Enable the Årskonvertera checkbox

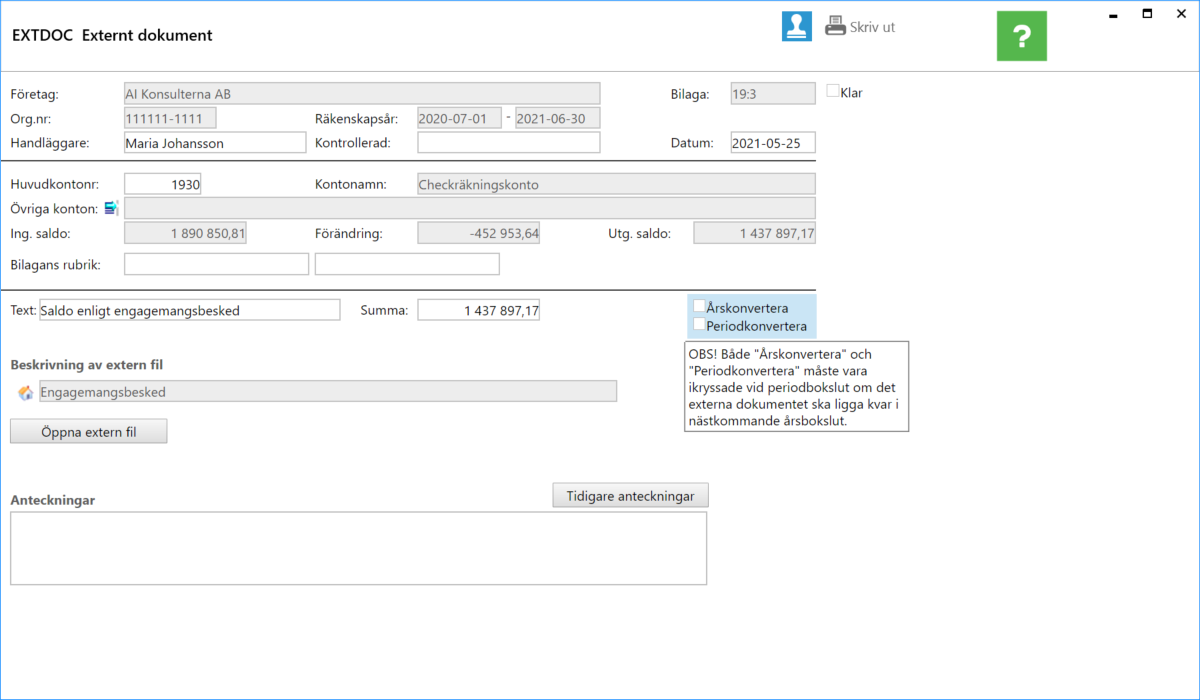[699, 307]
